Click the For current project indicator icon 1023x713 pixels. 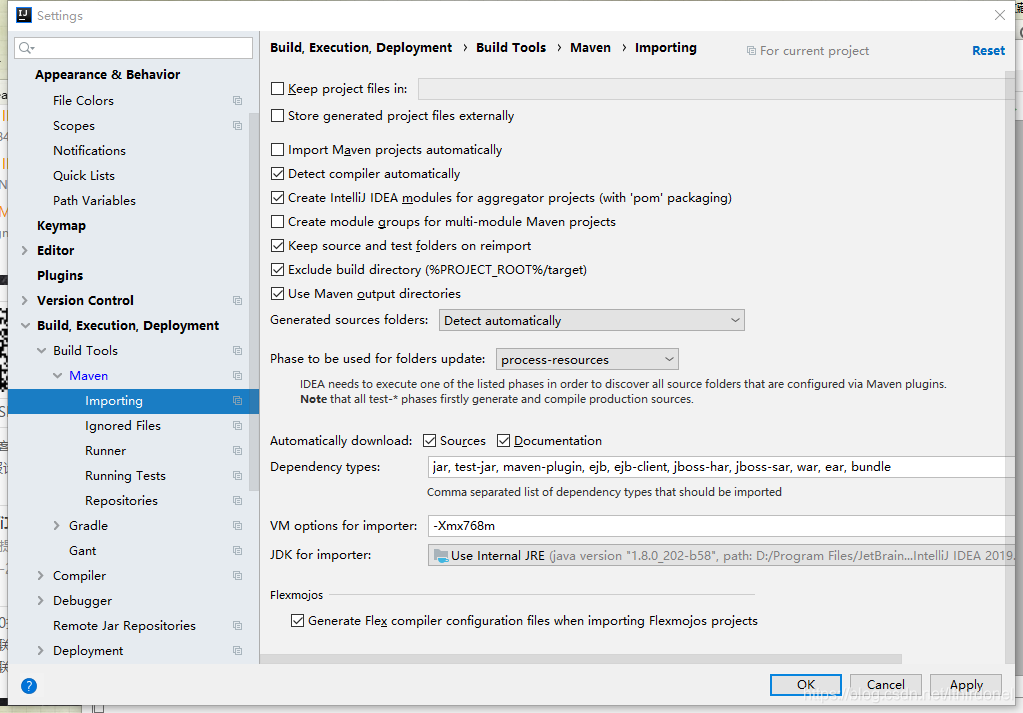(751, 51)
